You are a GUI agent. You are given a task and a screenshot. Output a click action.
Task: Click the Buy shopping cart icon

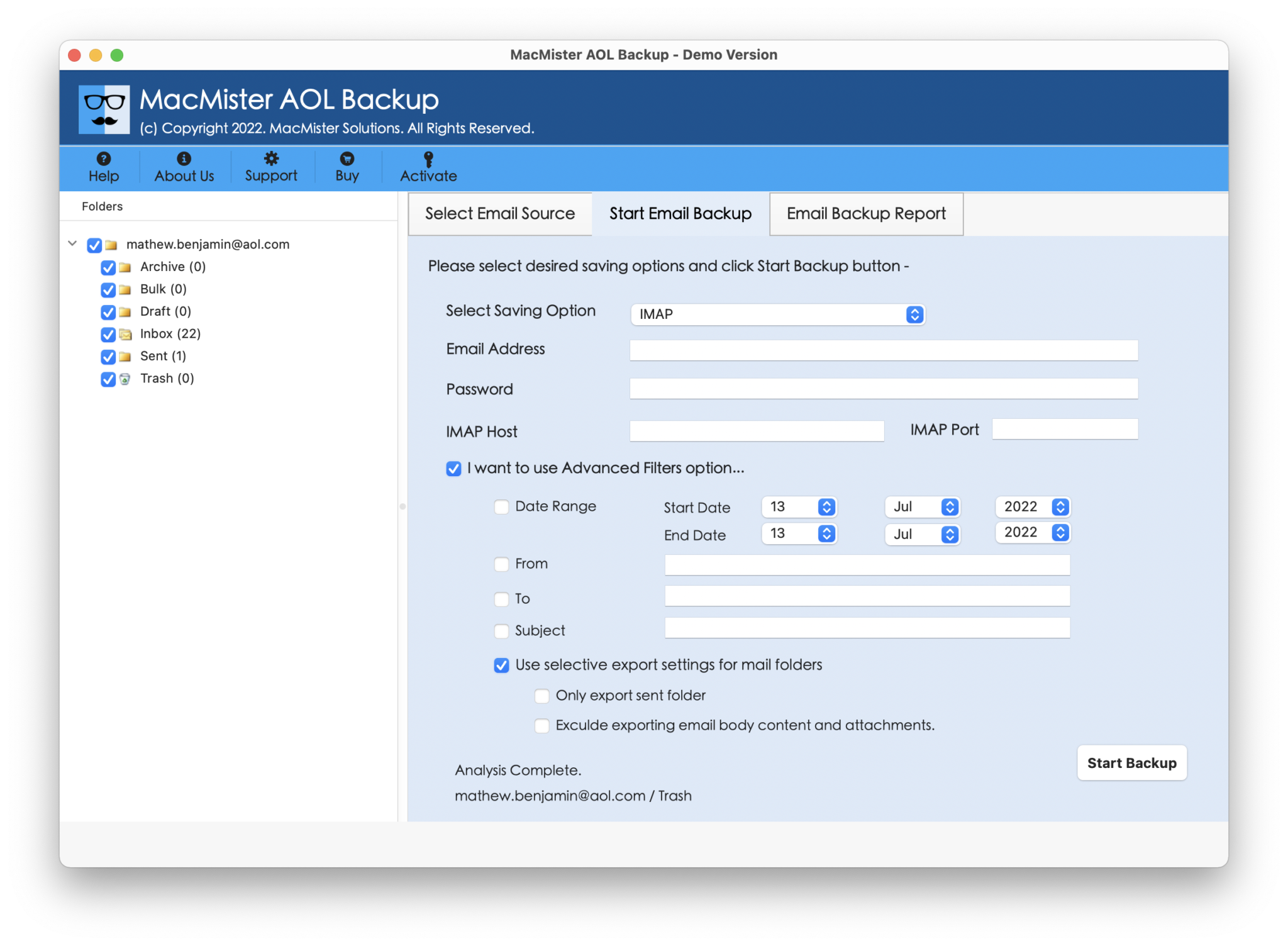click(347, 159)
